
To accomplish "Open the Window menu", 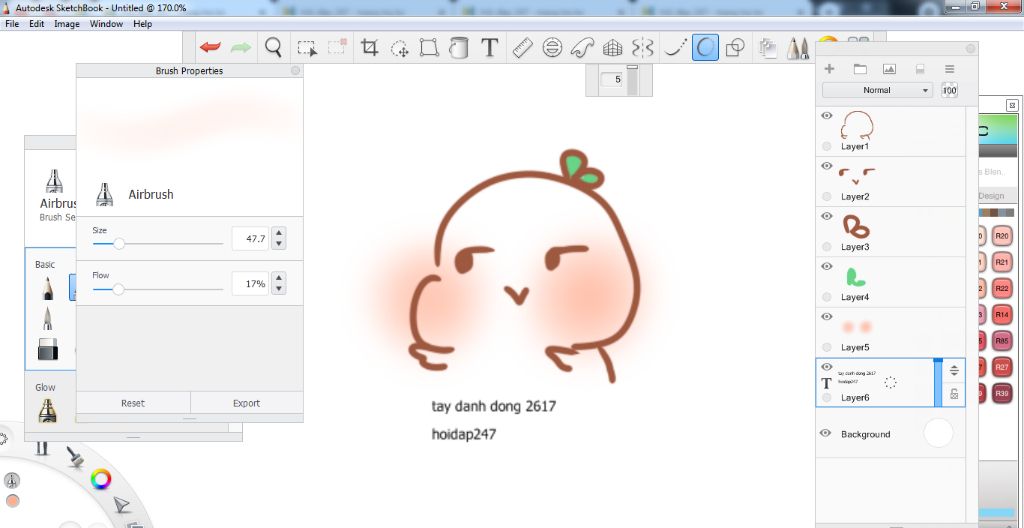I will click(106, 24).
